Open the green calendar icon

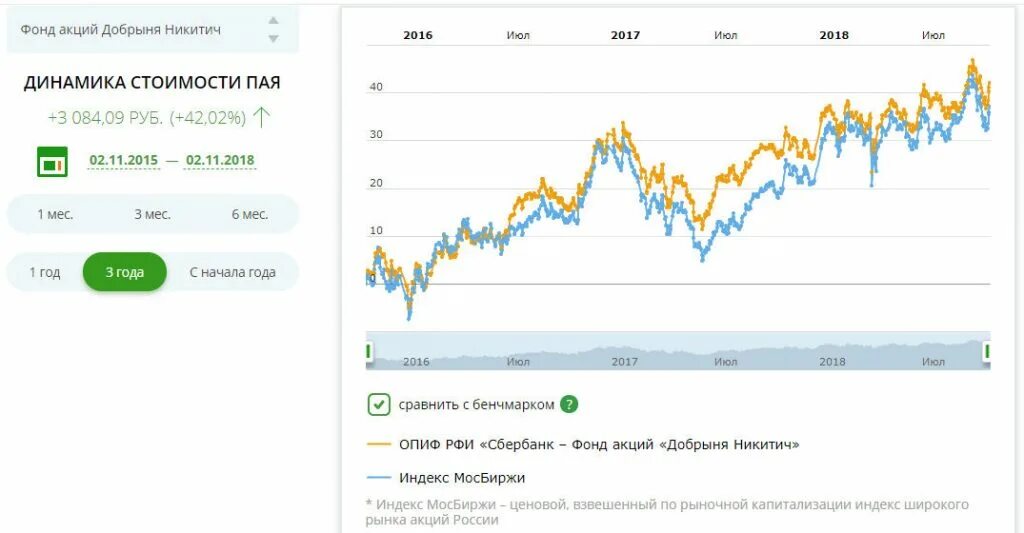pyautogui.click(x=52, y=162)
